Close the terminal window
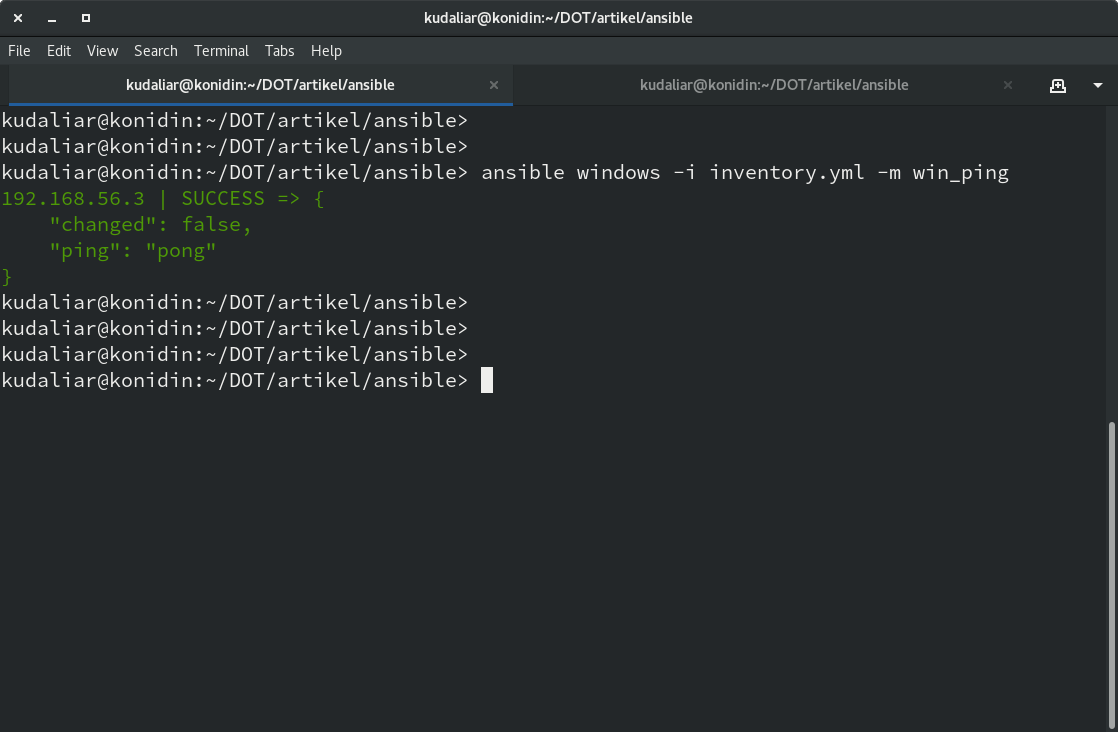Image resolution: width=1118 pixels, height=732 pixels. [x=19, y=18]
